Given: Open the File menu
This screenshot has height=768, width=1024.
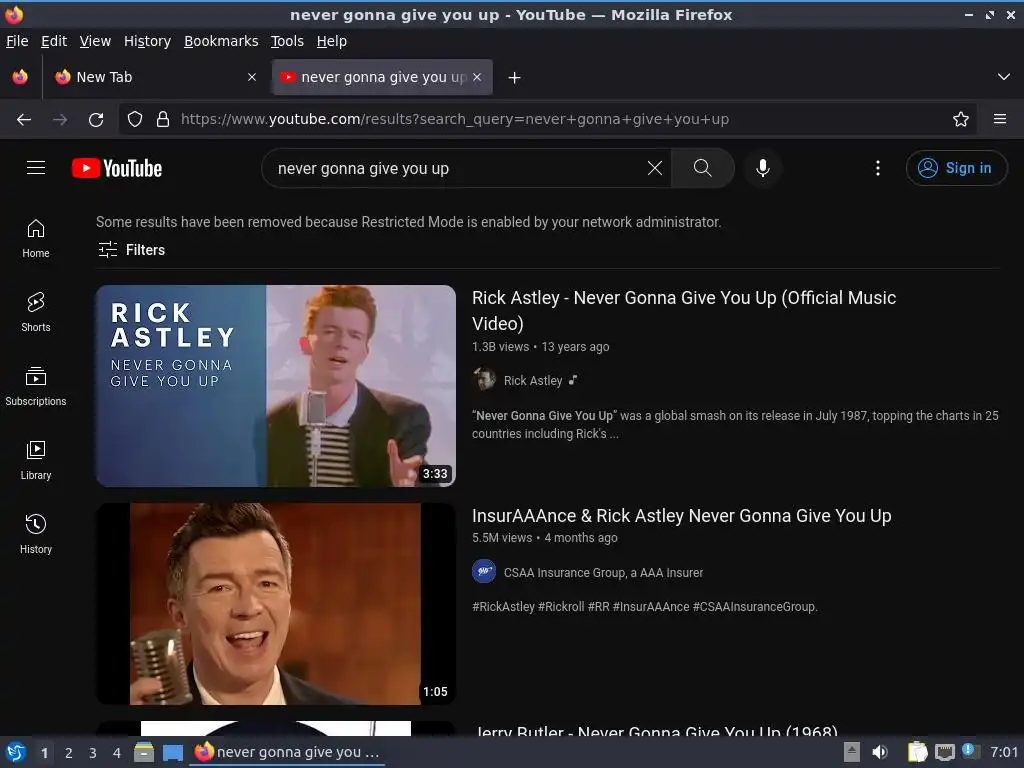Looking at the screenshot, I should click(17, 41).
